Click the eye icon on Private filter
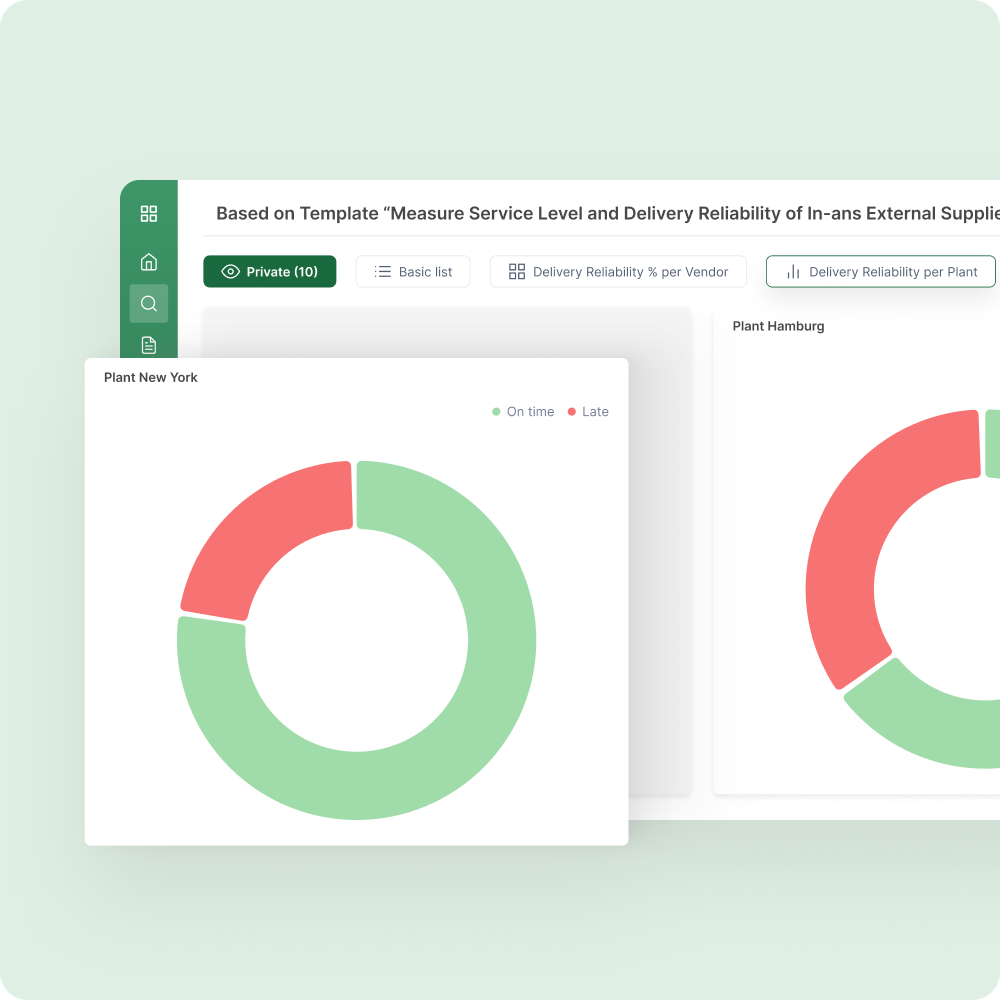This screenshot has width=1000, height=1000. click(230, 272)
